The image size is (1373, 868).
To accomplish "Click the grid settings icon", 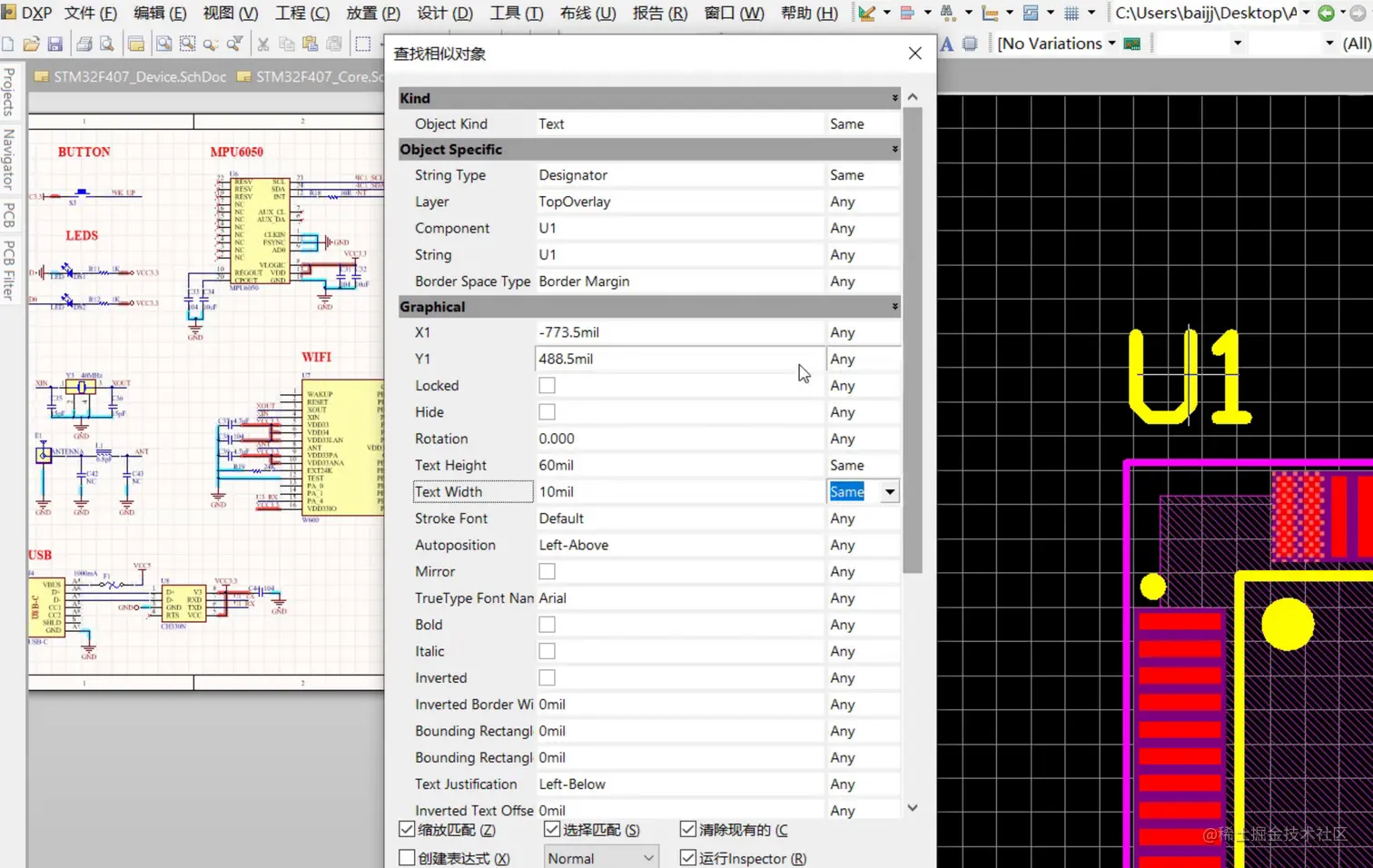I will tap(1072, 13).
